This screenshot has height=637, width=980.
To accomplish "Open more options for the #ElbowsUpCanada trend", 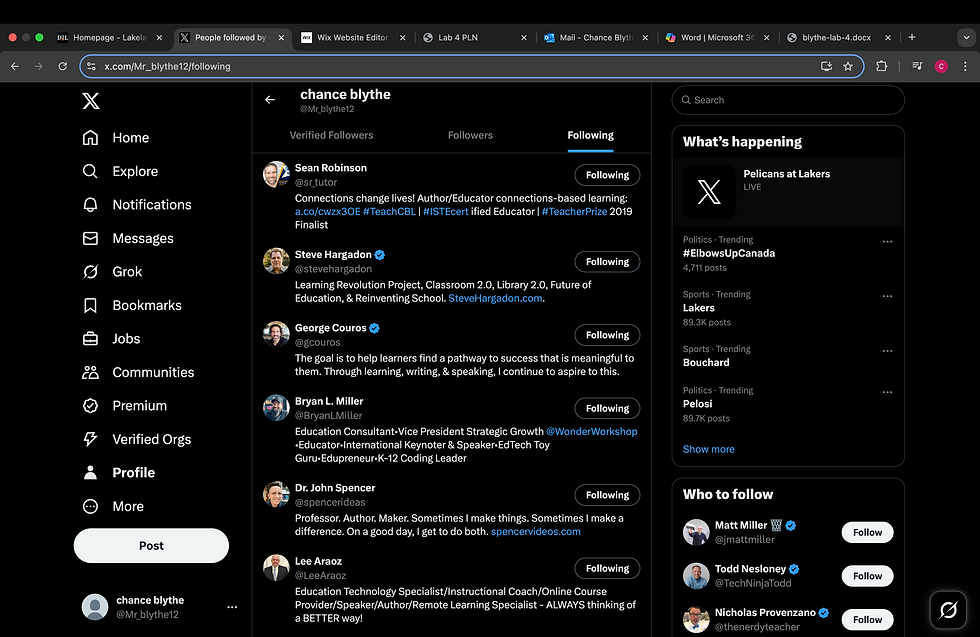I will tap(887, 241).
